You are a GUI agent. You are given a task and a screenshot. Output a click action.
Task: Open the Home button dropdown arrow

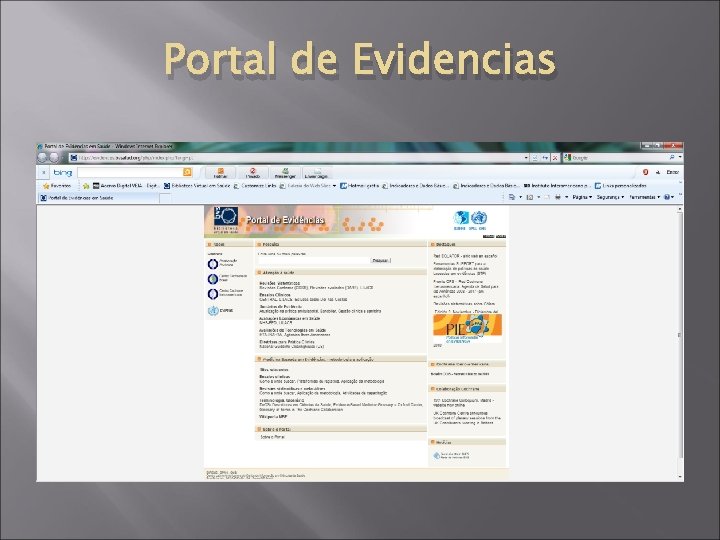(x=520, y=197)
